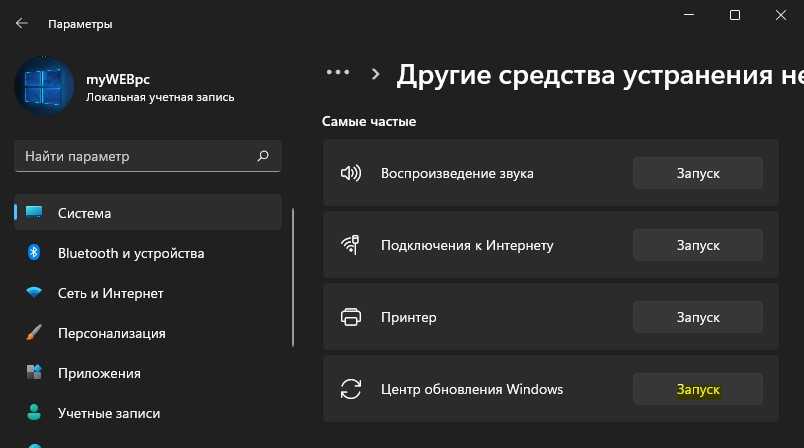Click the myWEBpc account name

(x=118, y=79)
